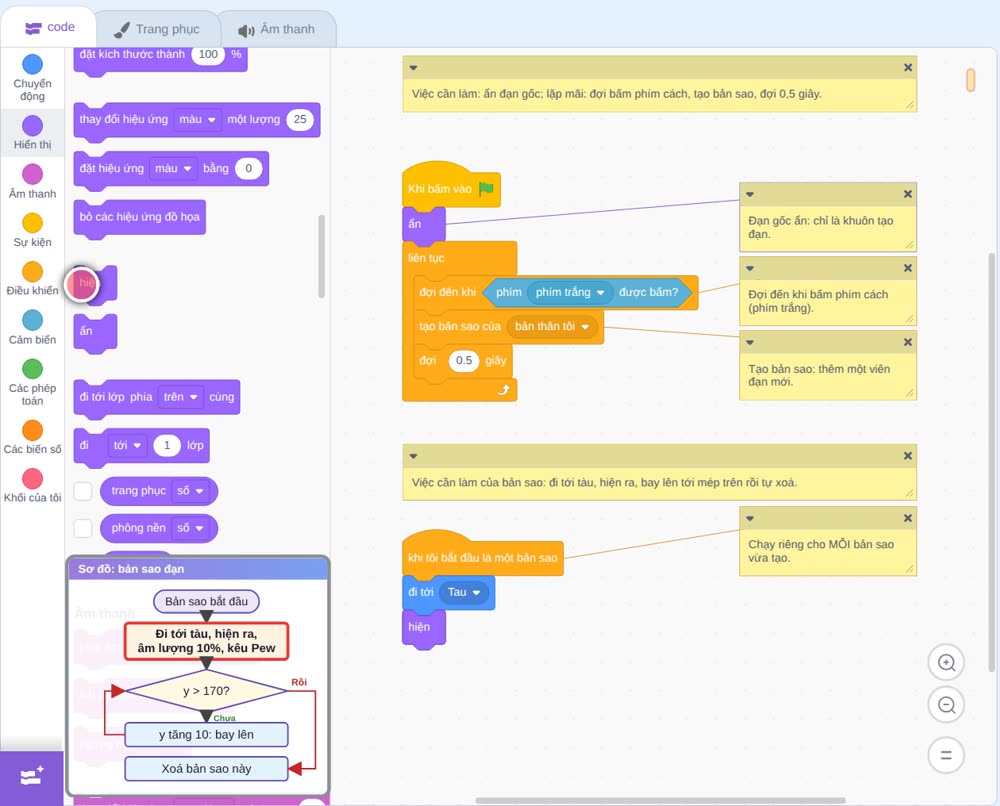Close the Đạn gốc ẩn comment note
The image size is (1000, 806).
(x=908, y=194)
